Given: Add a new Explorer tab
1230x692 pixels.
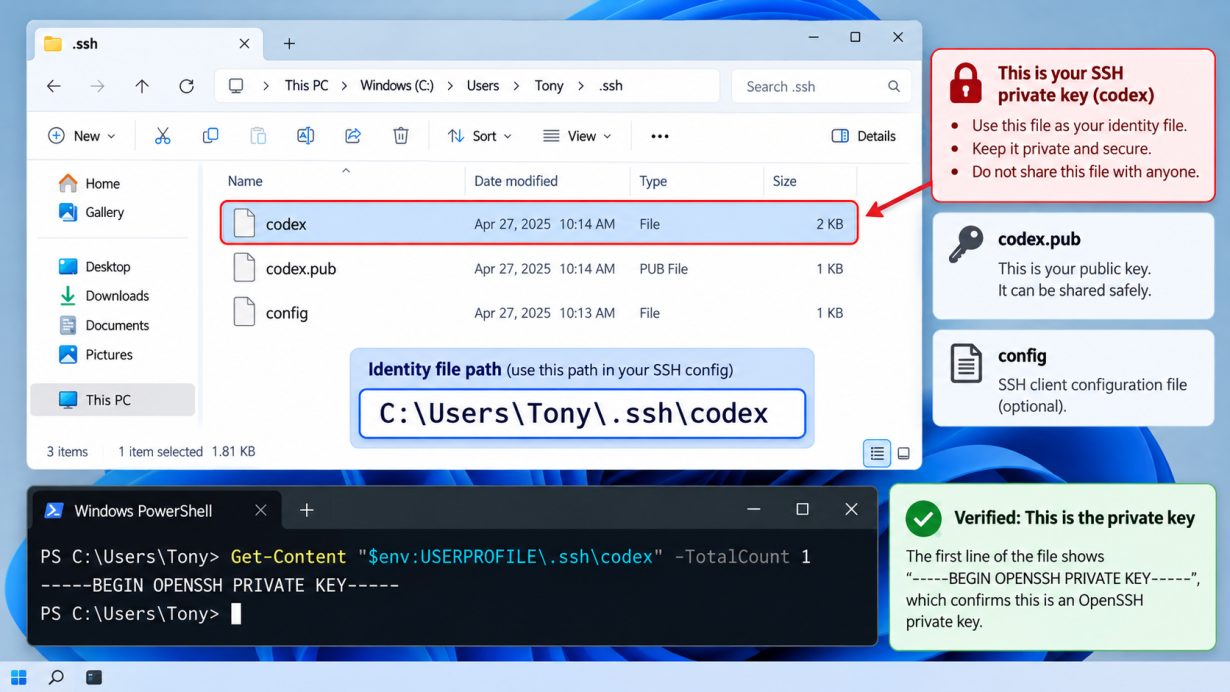Looking at the screenshot, I should pyautogui.click(x=289, y=43).
